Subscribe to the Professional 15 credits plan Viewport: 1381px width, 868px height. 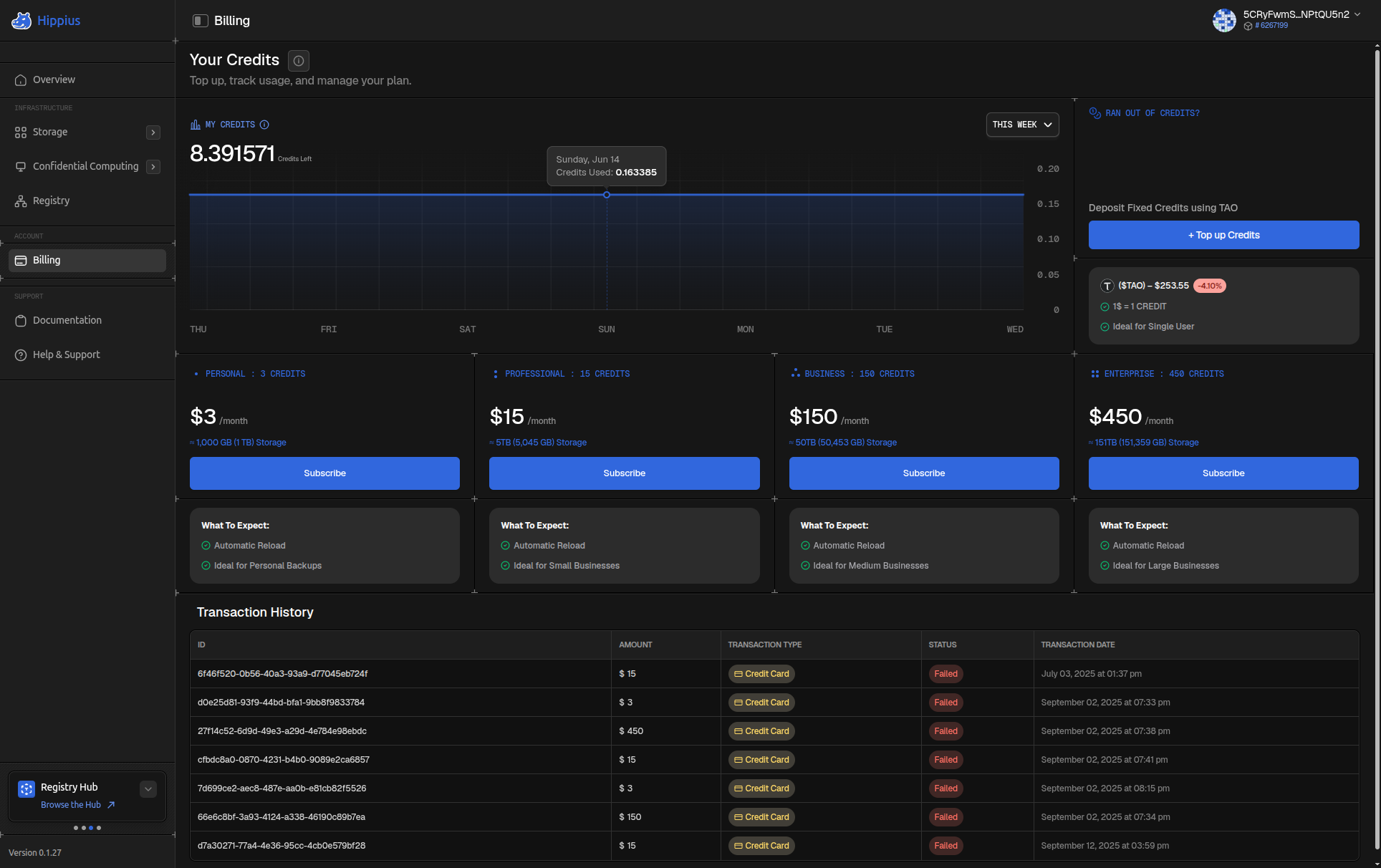pyautogui.click(x=624, y=473)
